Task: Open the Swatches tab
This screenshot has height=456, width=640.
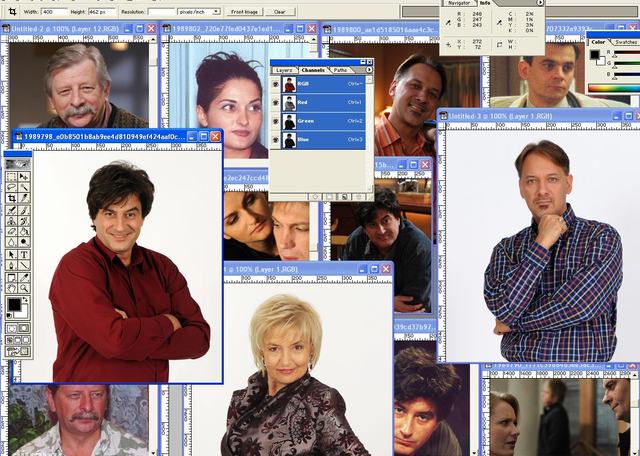Action: click(x=626, y=42)
